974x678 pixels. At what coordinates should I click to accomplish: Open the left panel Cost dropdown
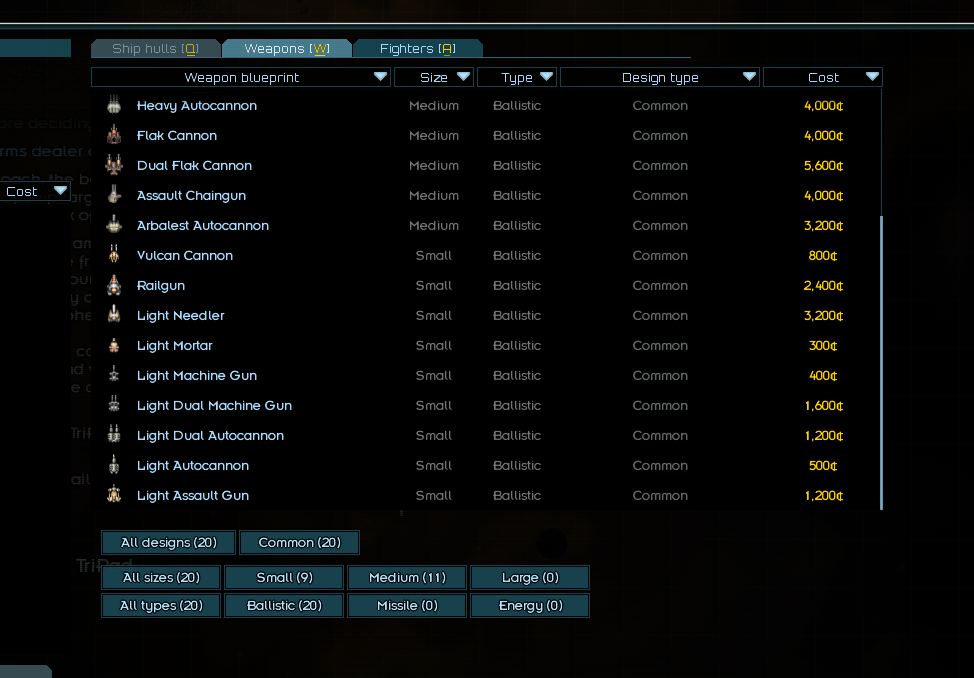tap(35, 191)
